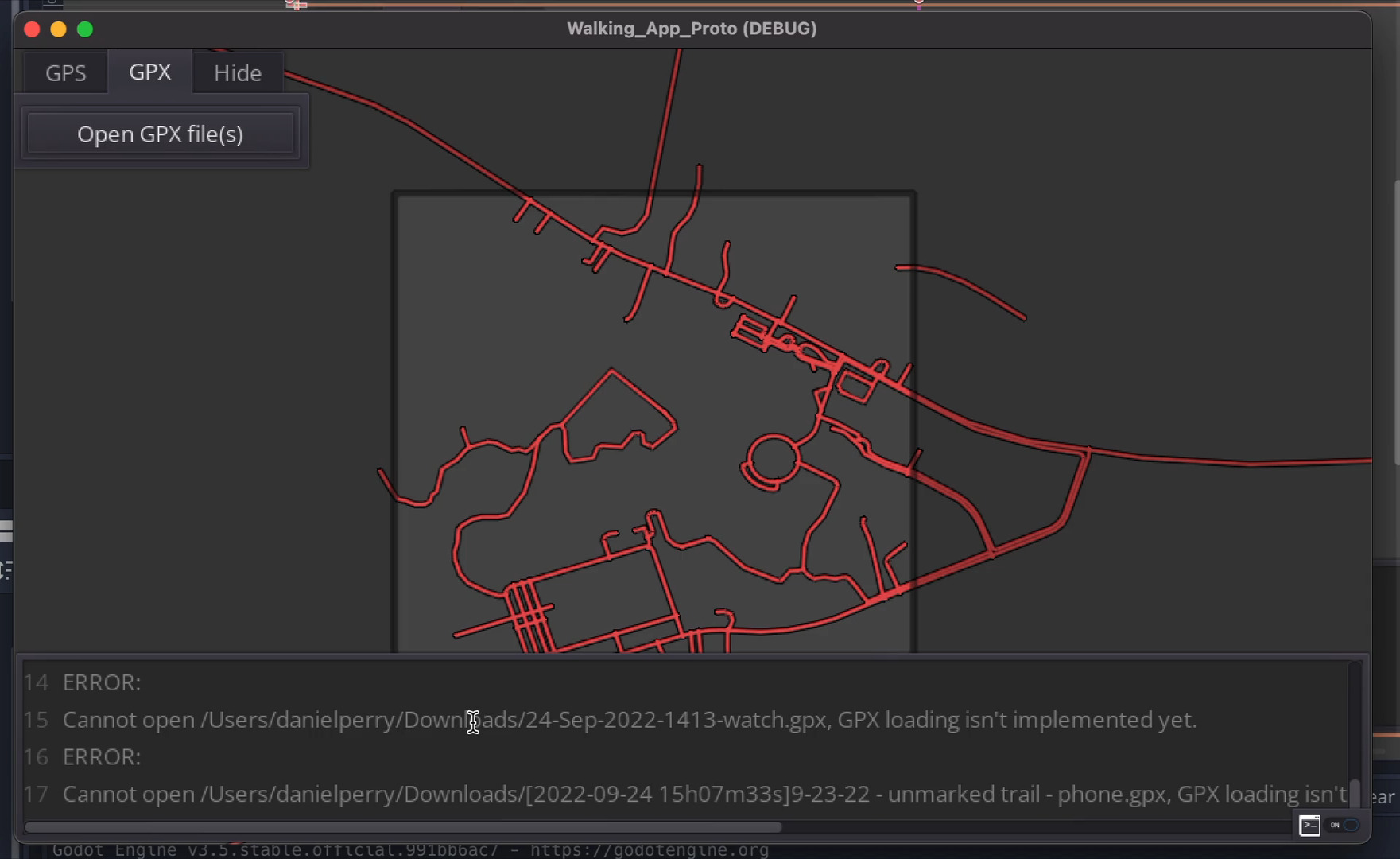Click the watch.gpx error message on line 15

click(629, 720)
